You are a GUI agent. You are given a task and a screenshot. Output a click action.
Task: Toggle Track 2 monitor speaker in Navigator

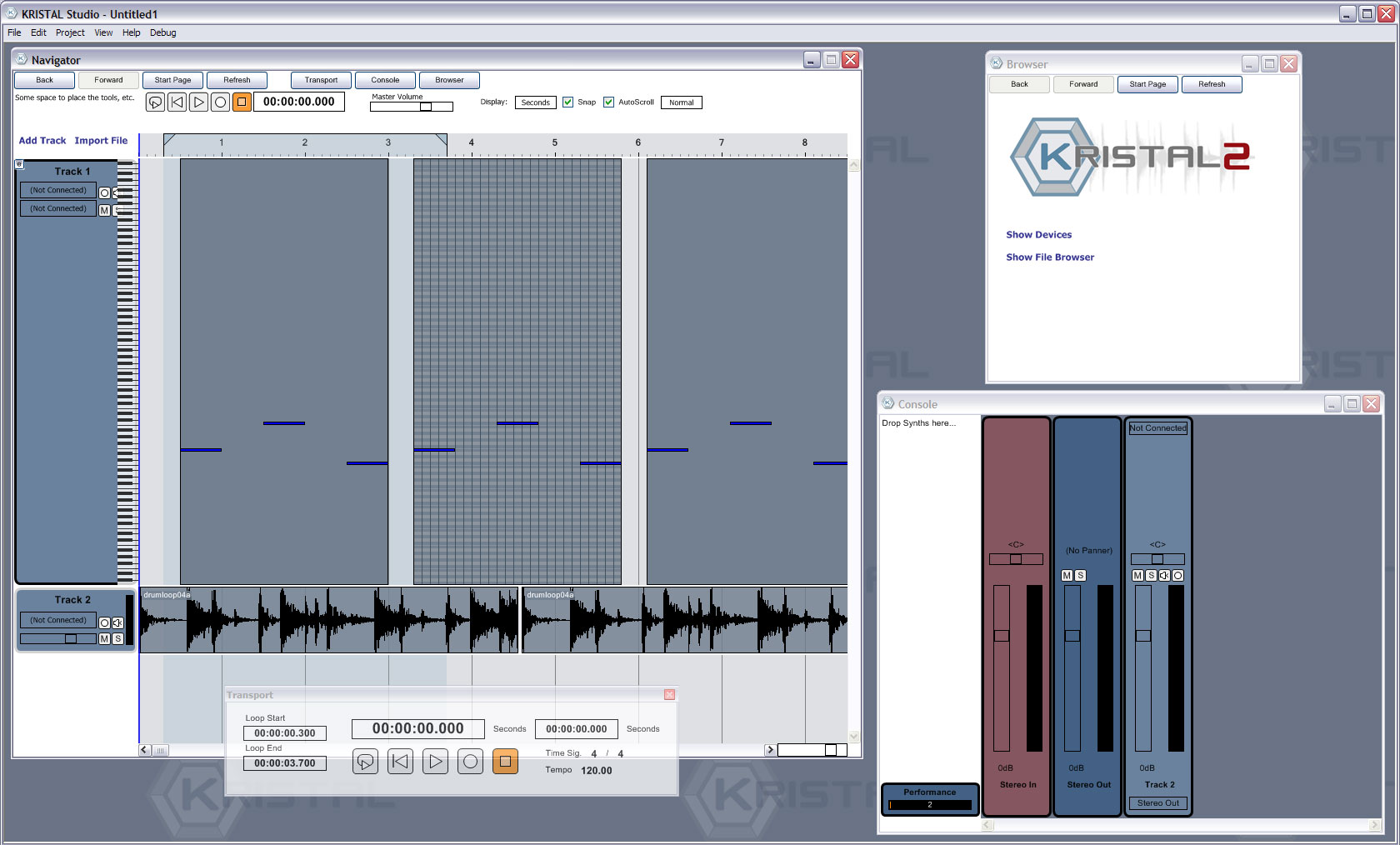(117, 623)
